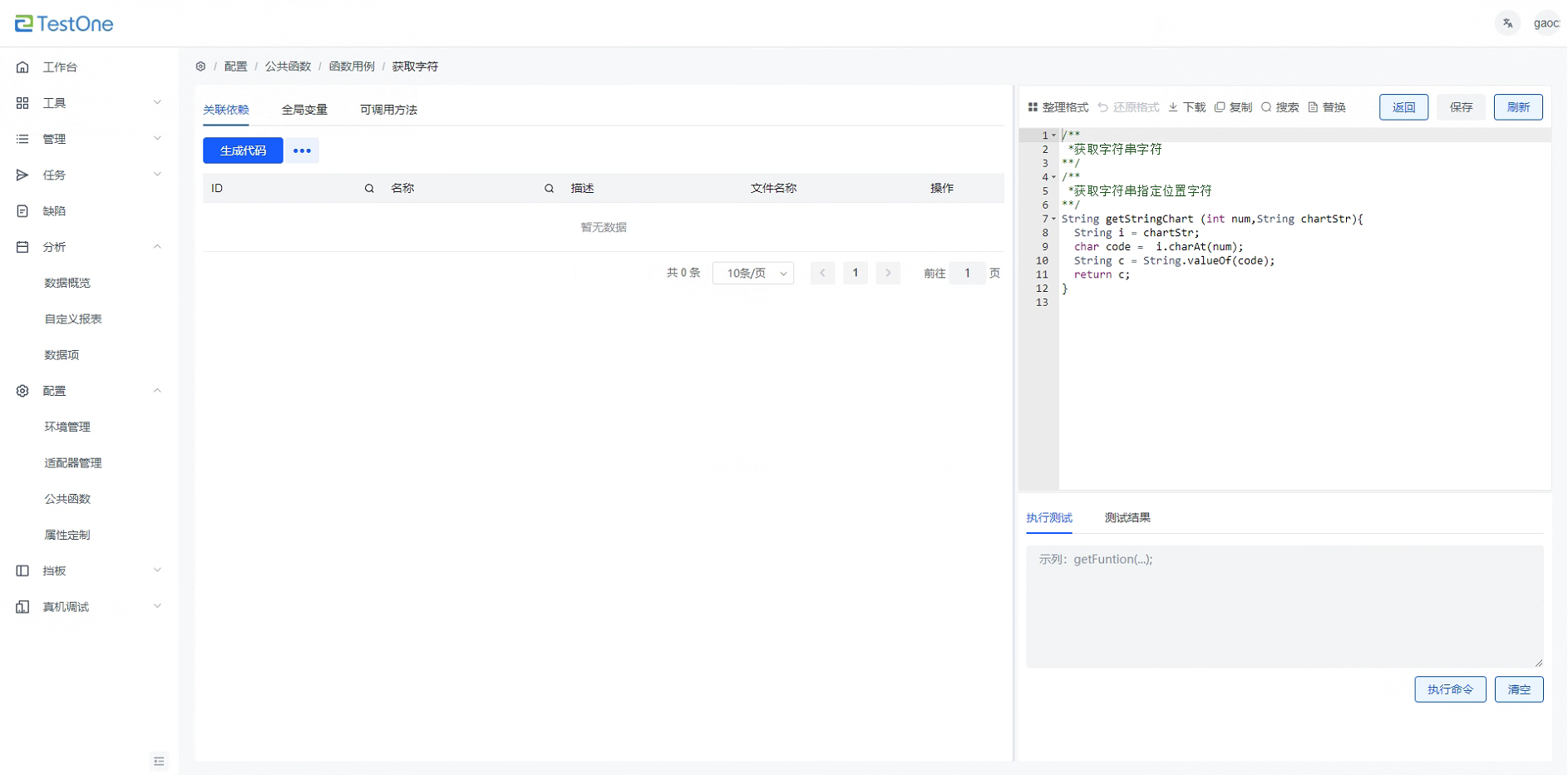Switch to 全局变量 tab

click(304, 110)
